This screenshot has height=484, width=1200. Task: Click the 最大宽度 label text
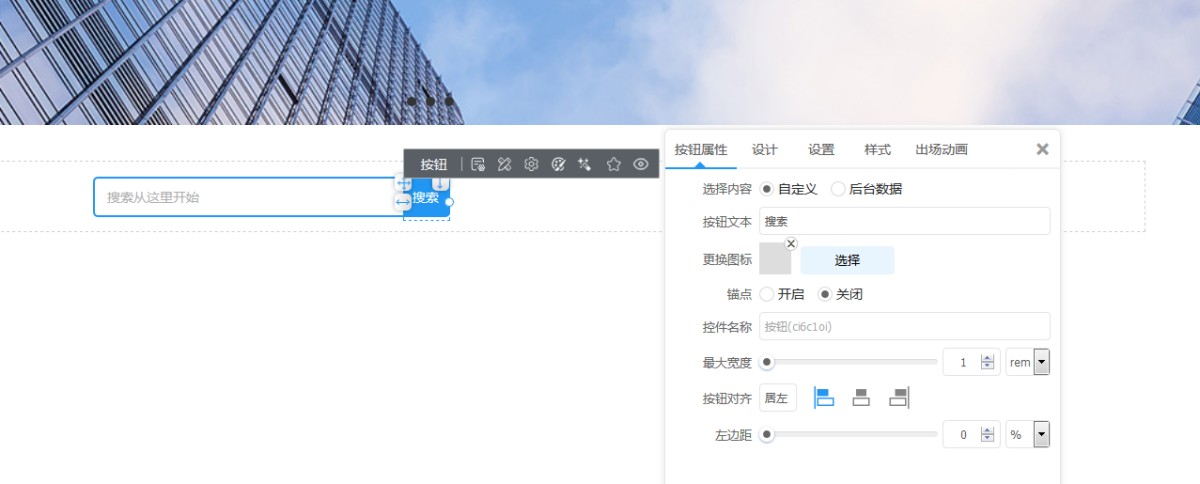[x=727, y=363]
